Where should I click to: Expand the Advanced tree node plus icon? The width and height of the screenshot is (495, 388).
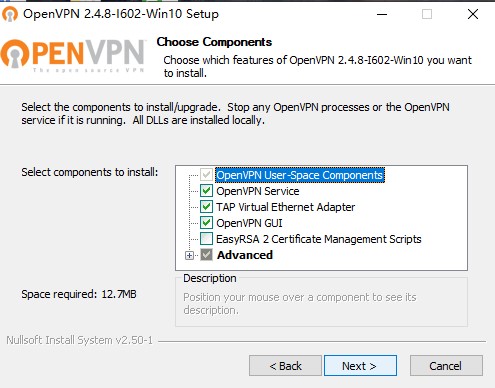click(189, 255)
